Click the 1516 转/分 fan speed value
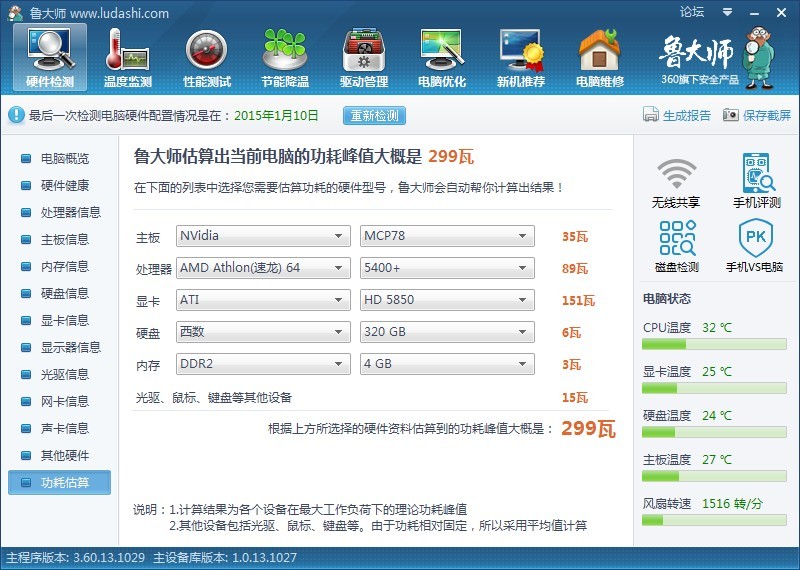800x570 pixels. tap(732, 504)
